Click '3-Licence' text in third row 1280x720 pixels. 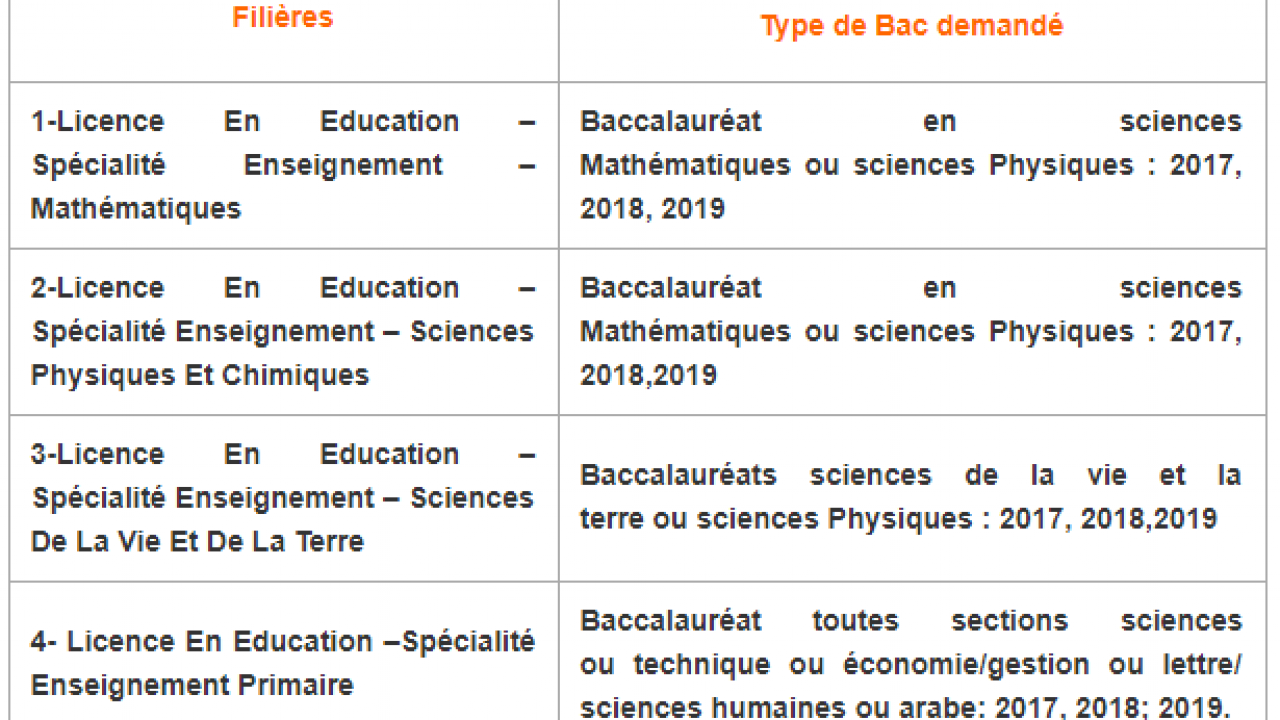click(98, 453)
